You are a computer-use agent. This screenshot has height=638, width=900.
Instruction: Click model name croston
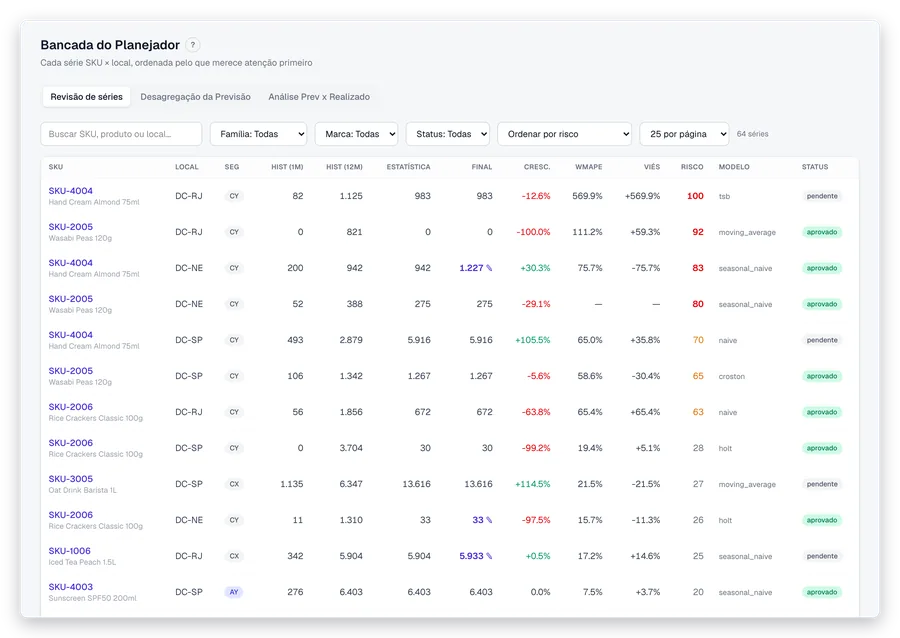click(732, 376)
